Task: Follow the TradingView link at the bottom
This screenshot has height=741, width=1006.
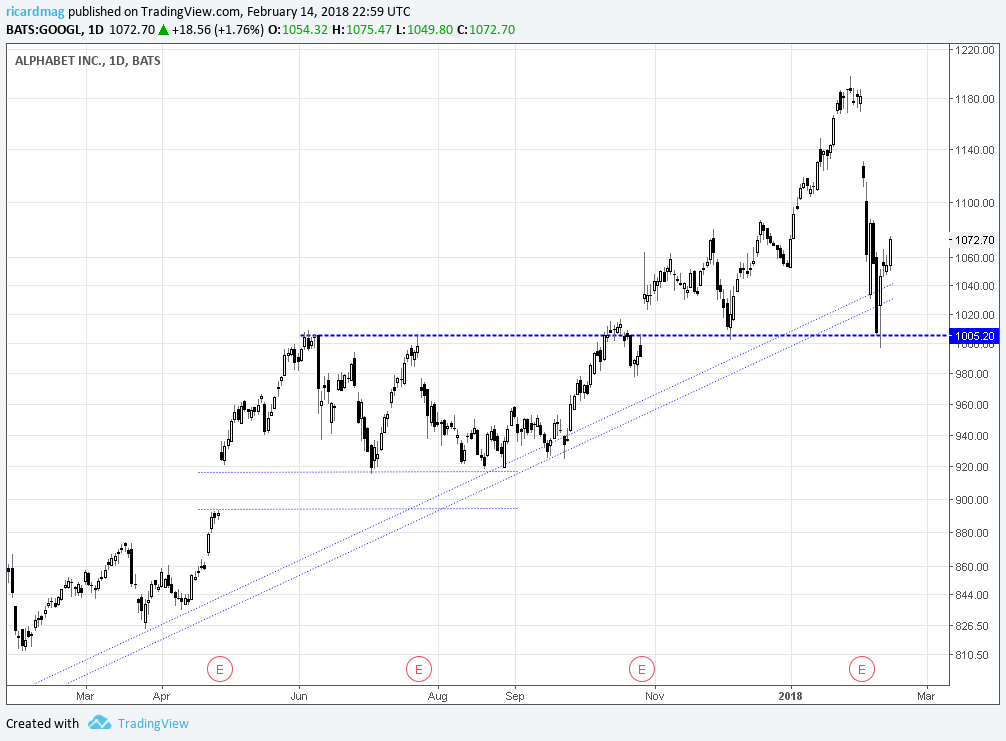Action: pos(153,723)
